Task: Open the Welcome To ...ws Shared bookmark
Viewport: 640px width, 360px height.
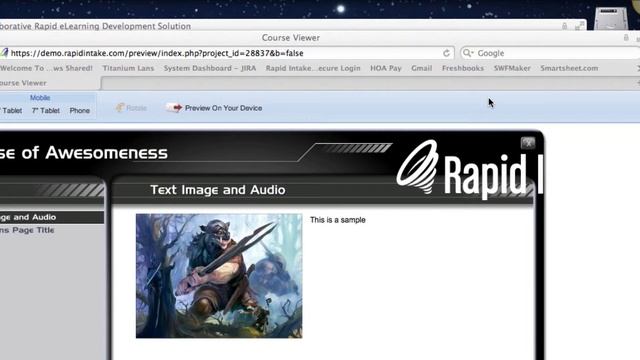Action: tap(46, 68)
